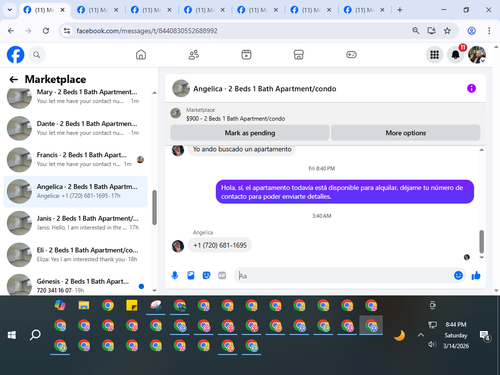Viewport: 500px width, 375px height.
Task: Click Angelica's conversation header title
Action: click(265, 89)
